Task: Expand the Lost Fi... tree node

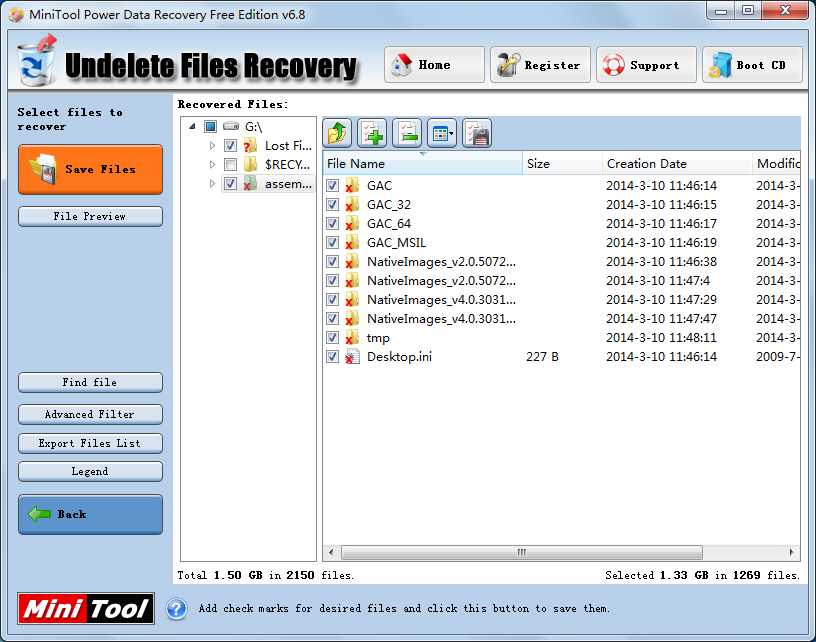Action: [x=212, y=146]
